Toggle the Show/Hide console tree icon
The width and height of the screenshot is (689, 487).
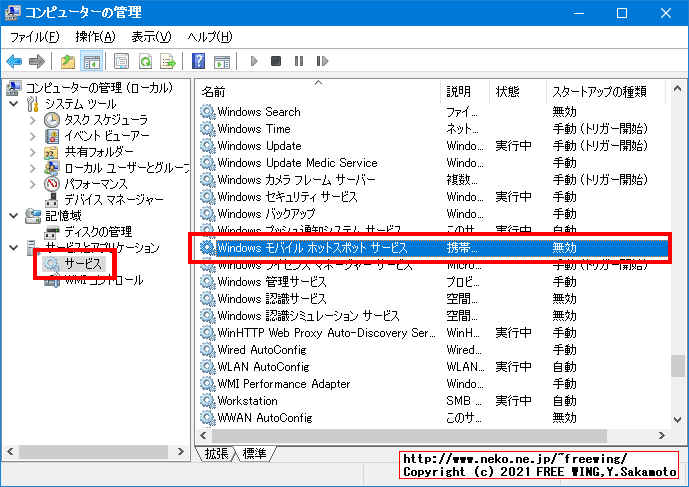(x=92, y=61)
